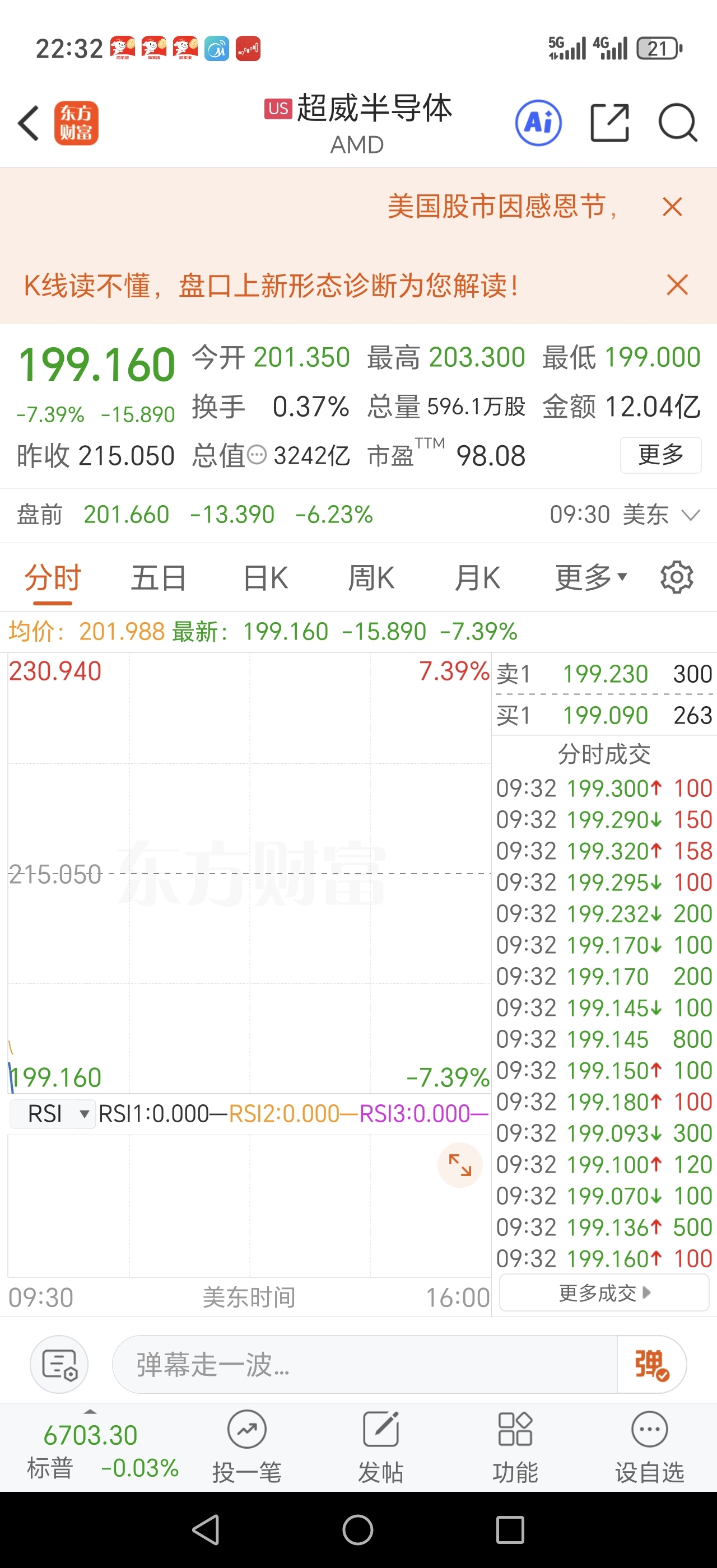Expand chart to fullscreen icon
Screen dimensions: 717x1568
coord(459,1165)
